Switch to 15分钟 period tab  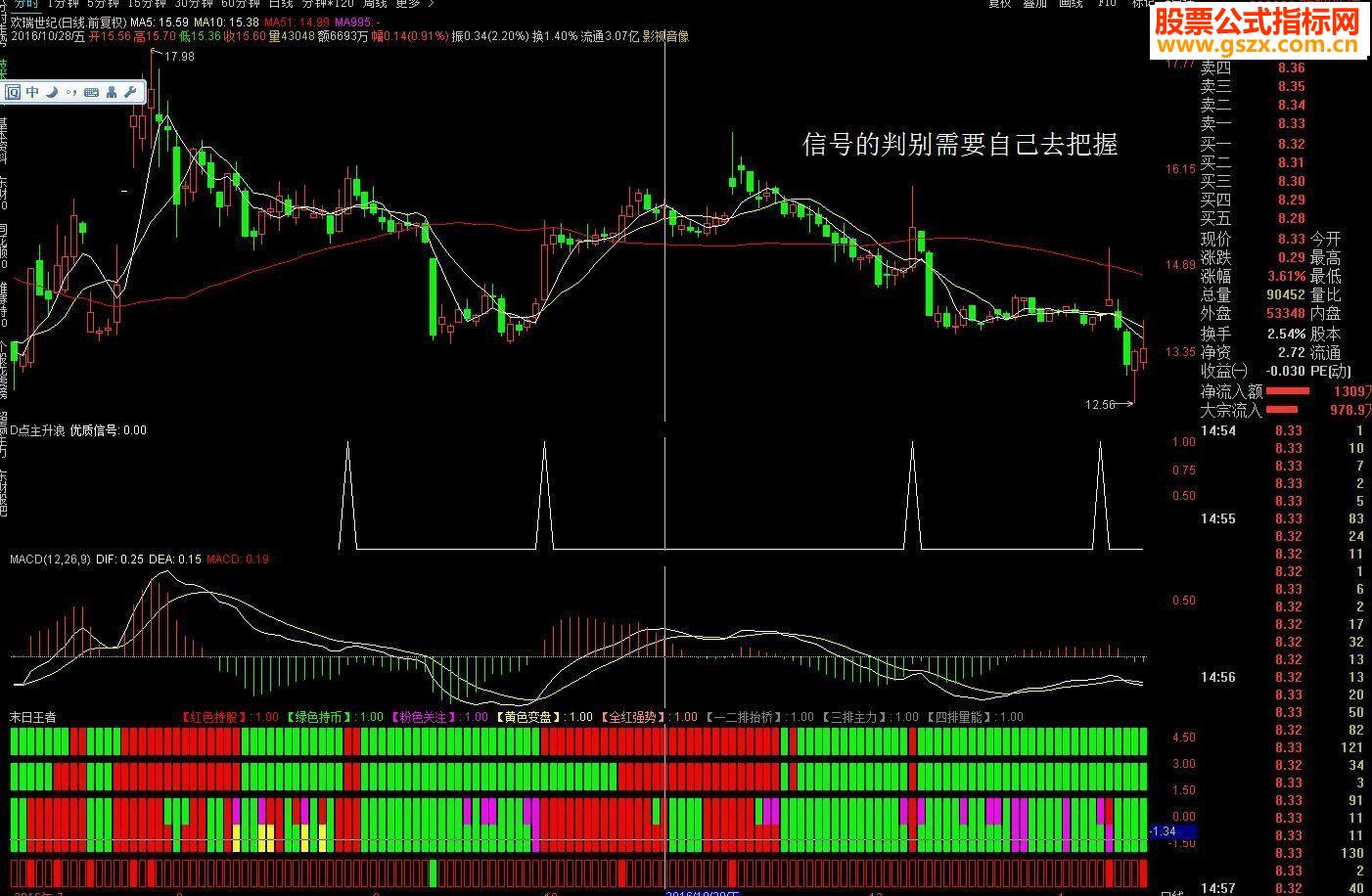146,4
